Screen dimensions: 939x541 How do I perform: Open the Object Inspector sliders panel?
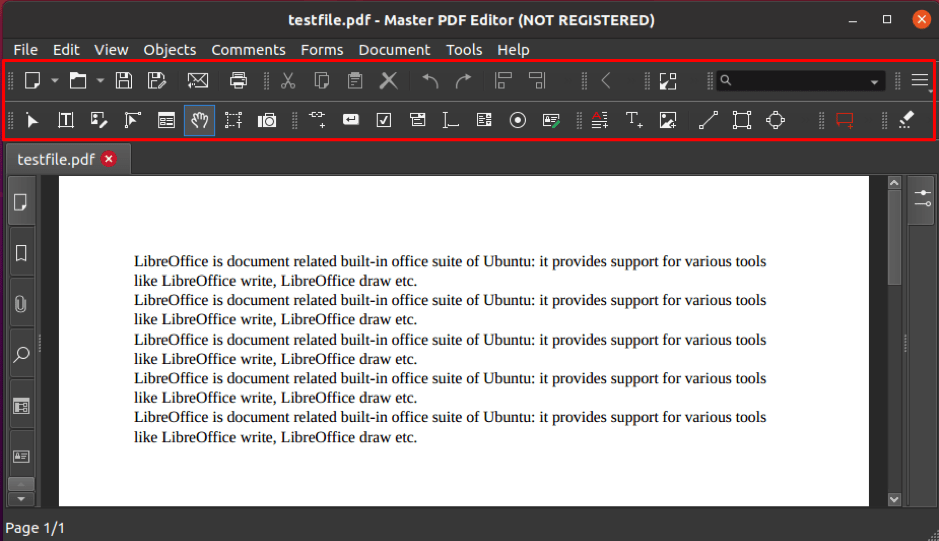(x=922, y=198)
